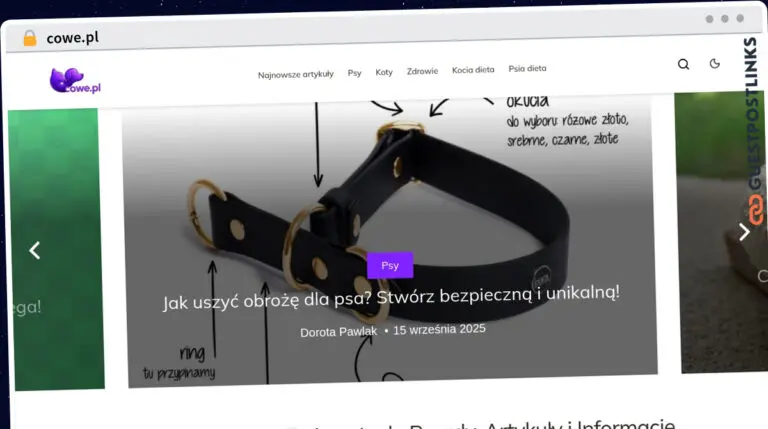
Task: Click the cowe.pl address bar text
Action: point(72,38)
